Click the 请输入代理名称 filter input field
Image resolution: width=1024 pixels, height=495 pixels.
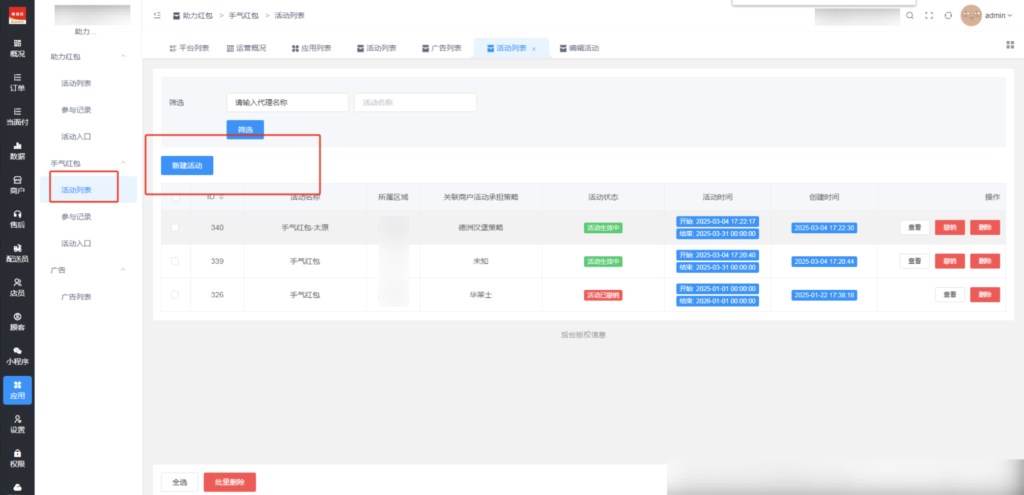[287, 102]
